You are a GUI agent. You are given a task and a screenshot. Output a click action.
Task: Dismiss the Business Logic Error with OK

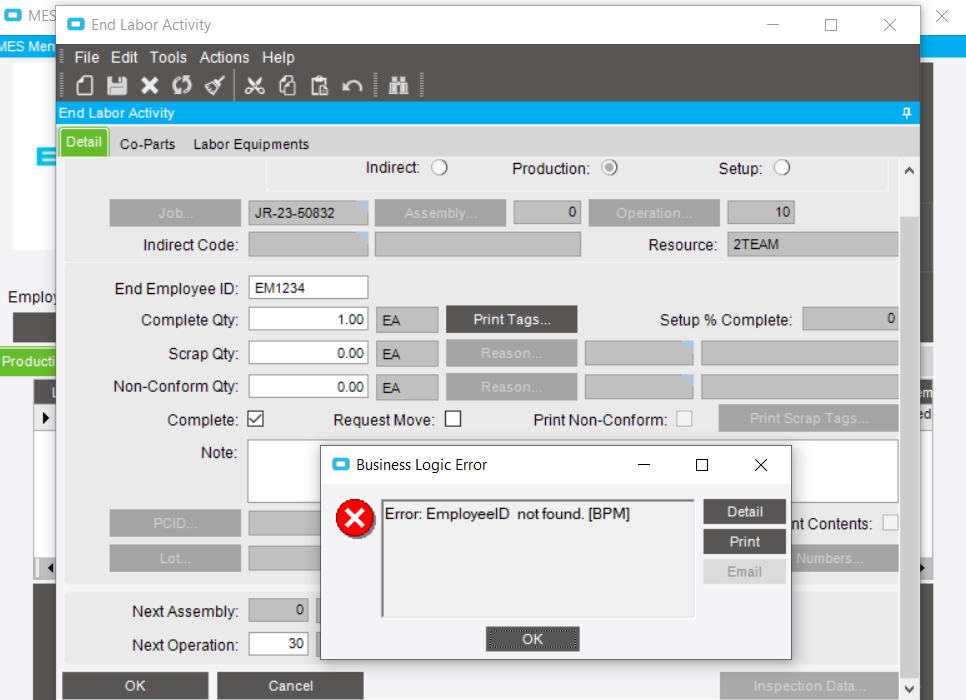point(532,639)
